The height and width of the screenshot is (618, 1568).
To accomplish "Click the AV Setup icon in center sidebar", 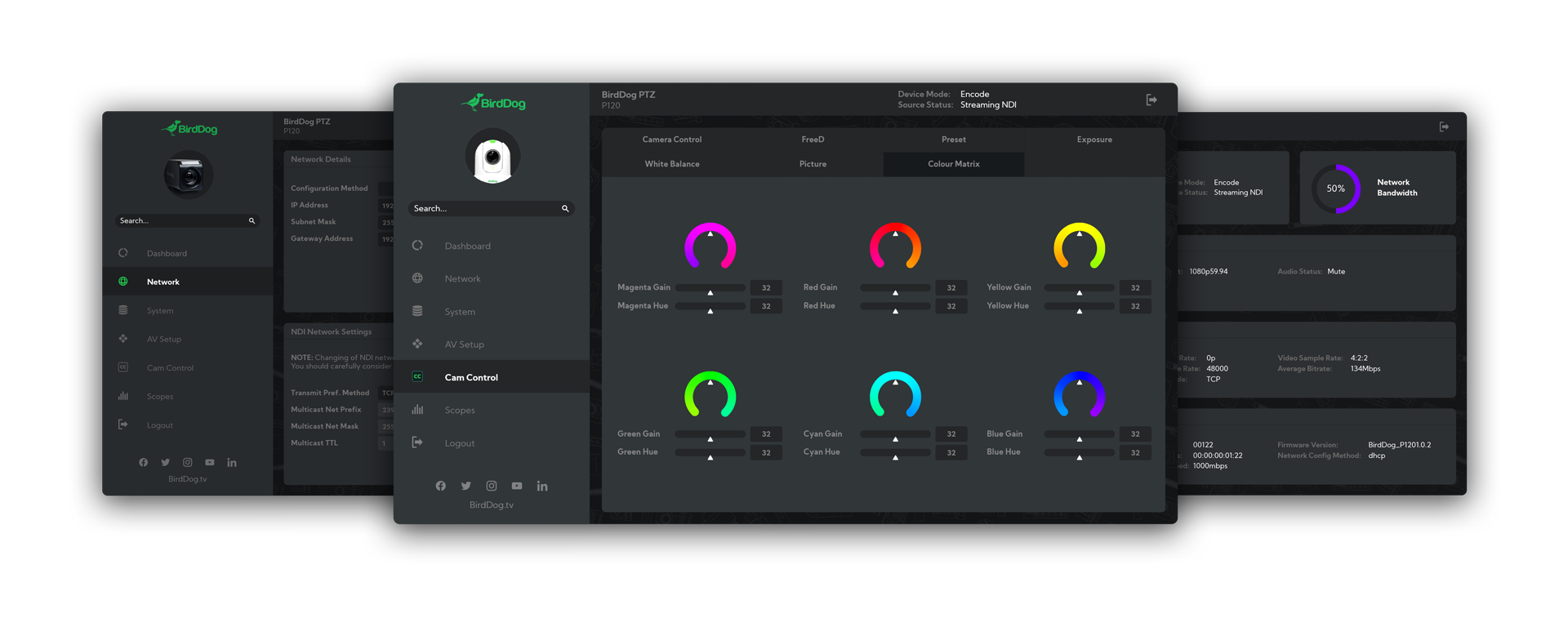I will click(417, 344).
